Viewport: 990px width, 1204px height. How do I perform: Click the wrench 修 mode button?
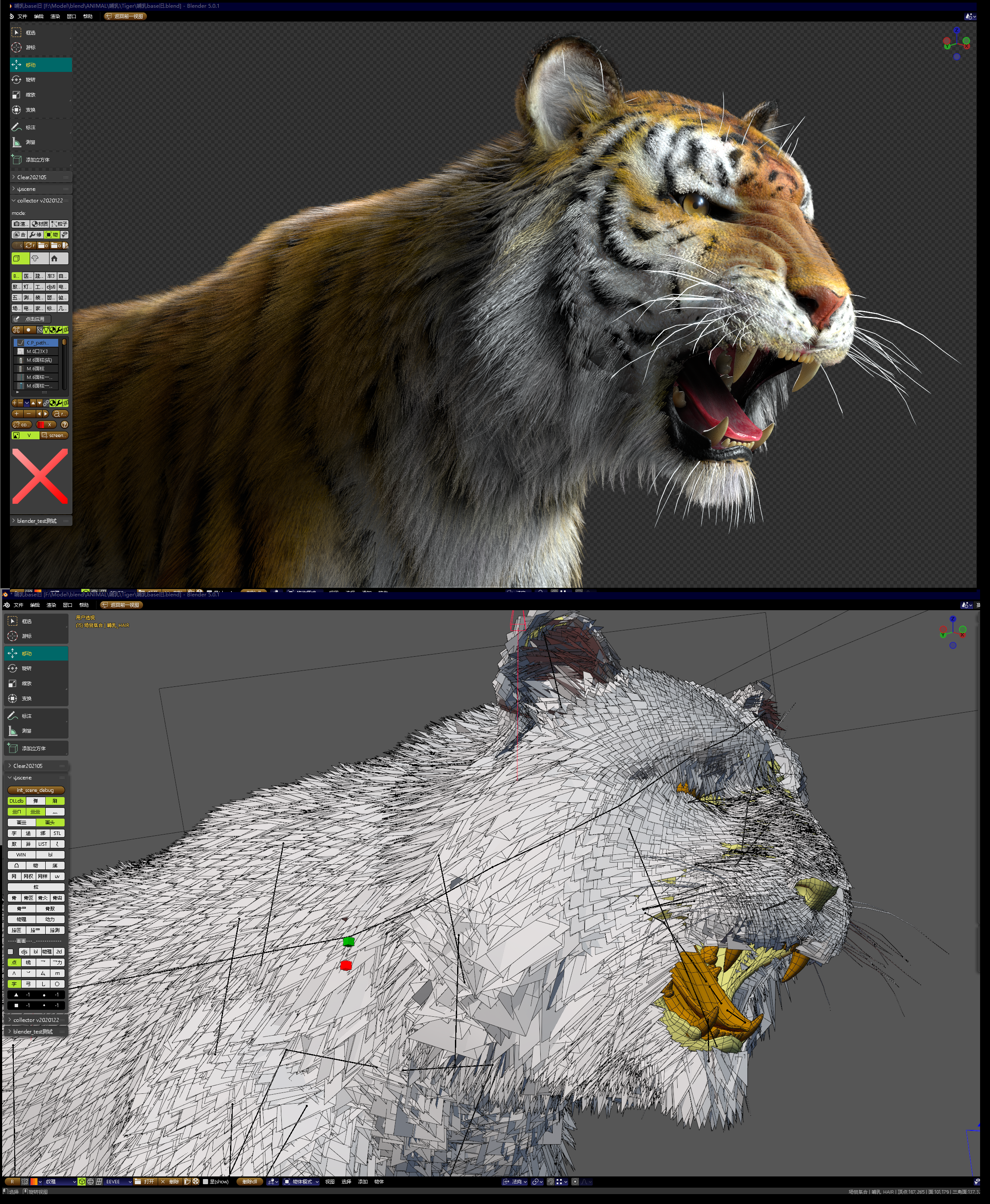point(35,234)
